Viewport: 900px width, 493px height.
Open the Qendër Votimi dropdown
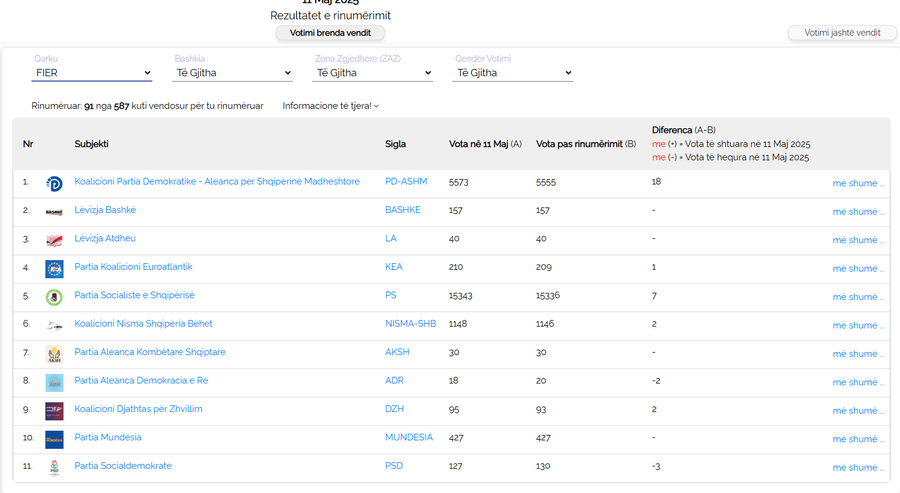pyautogui.click(x=513, y=73)
